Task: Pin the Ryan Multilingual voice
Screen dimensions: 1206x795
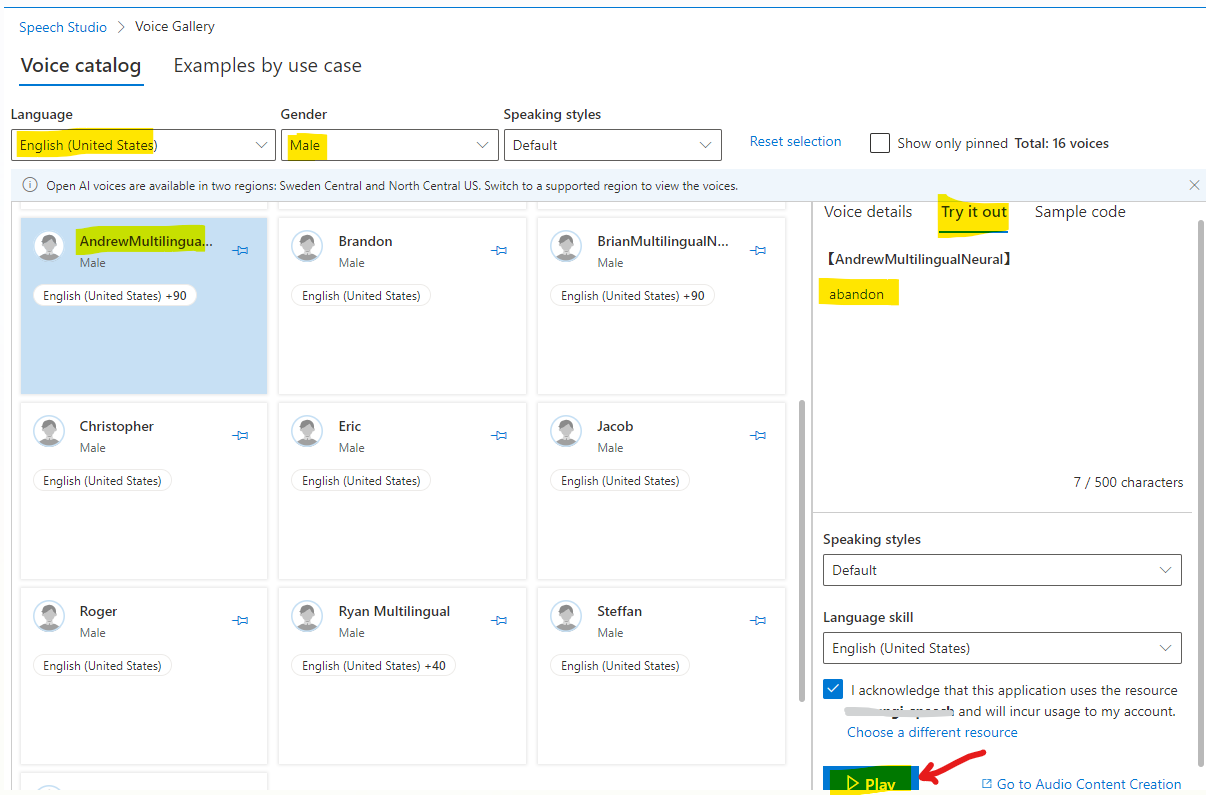Action: [x=499, y=620]
